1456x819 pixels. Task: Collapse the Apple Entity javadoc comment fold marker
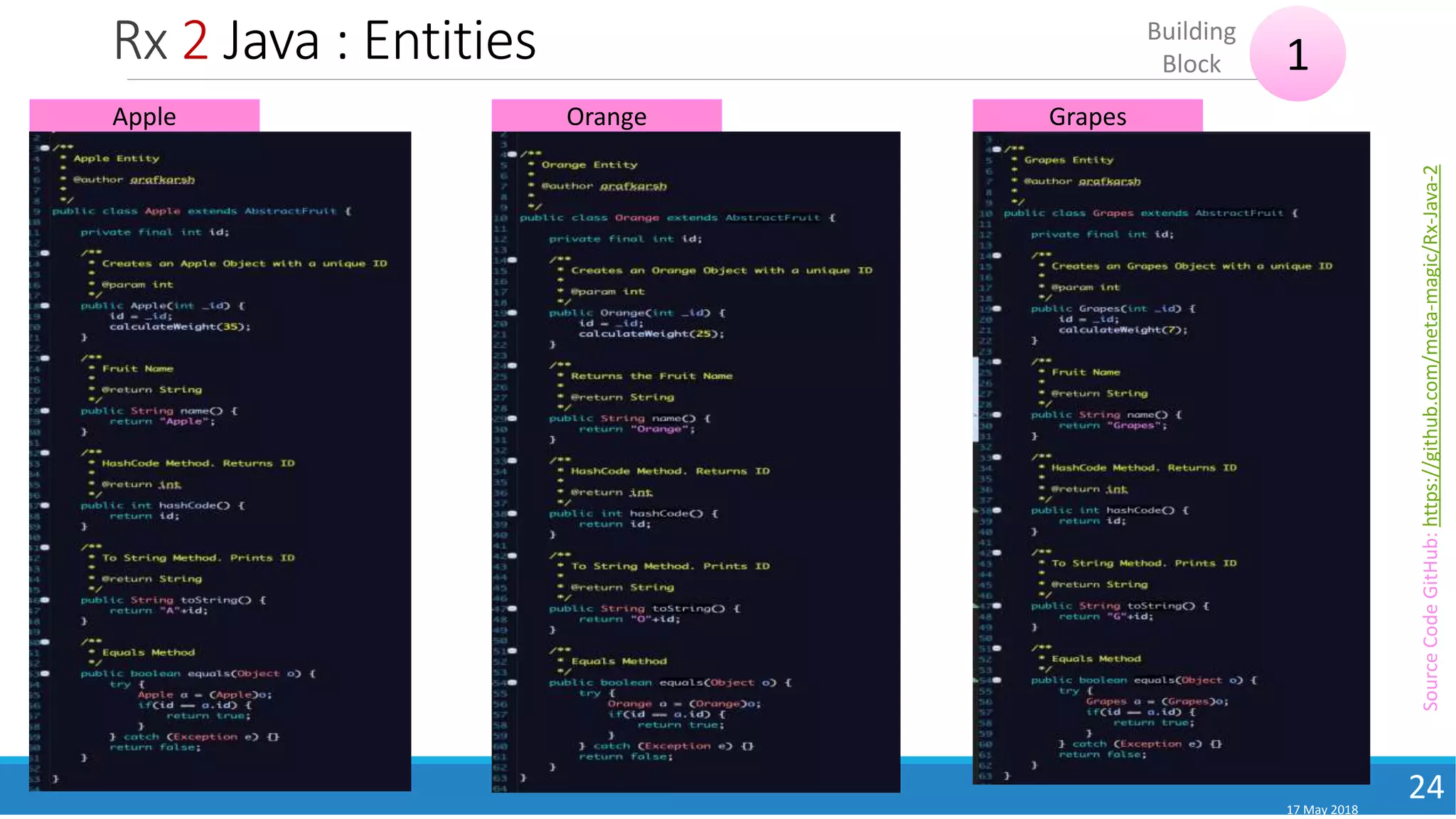(x=45, y=148)
